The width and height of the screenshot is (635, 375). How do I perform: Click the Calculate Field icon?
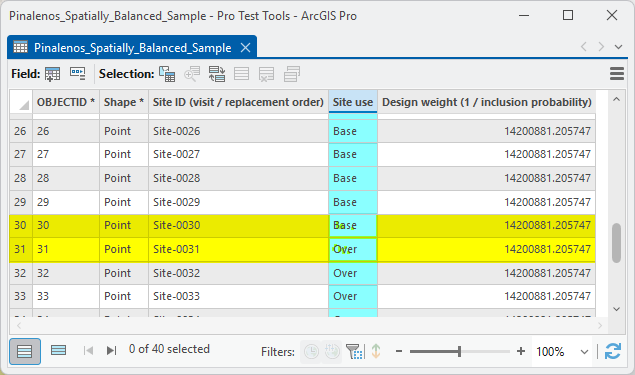(77, 74)
